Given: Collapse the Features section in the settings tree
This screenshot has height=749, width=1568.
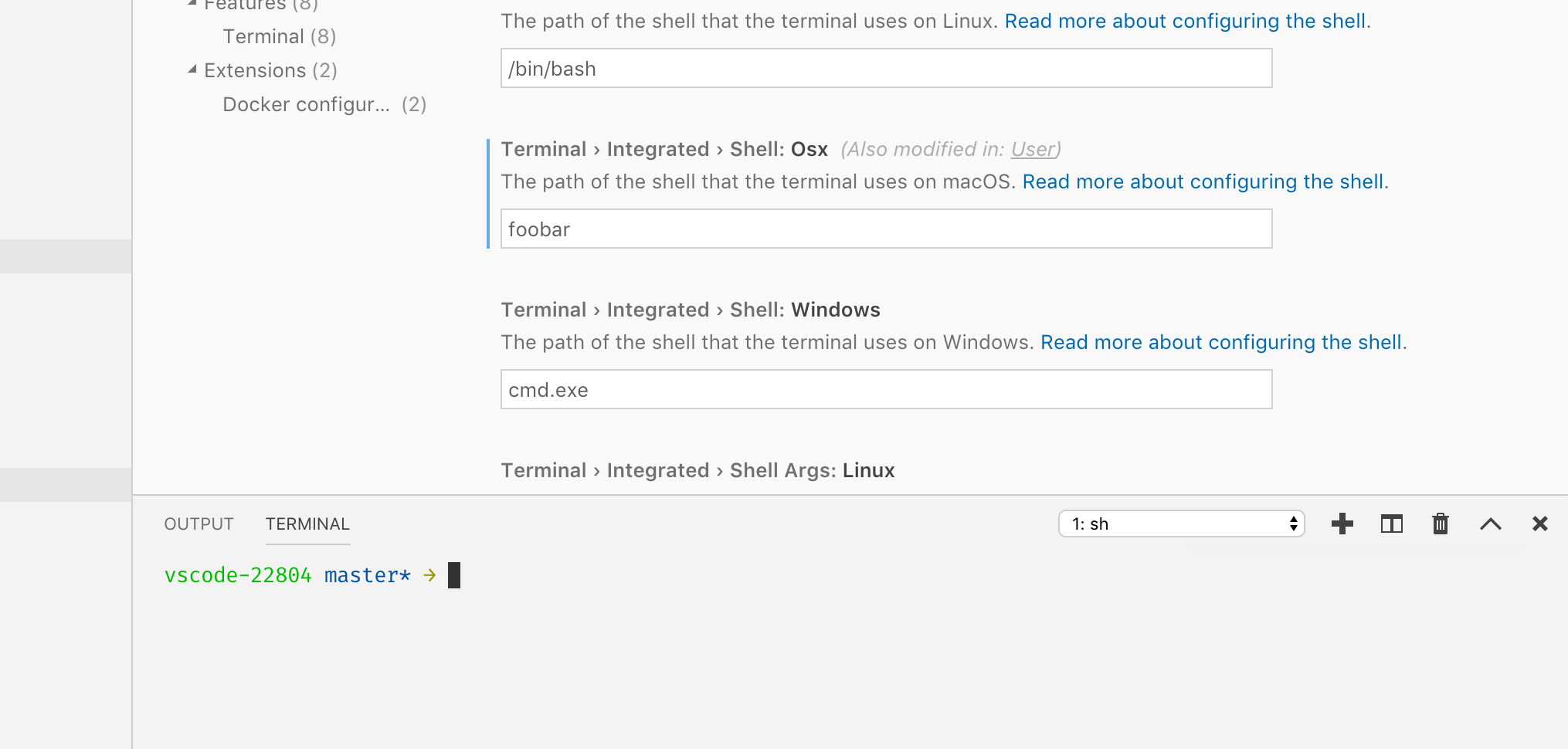Looking at the screenshot, I should 191,3.
